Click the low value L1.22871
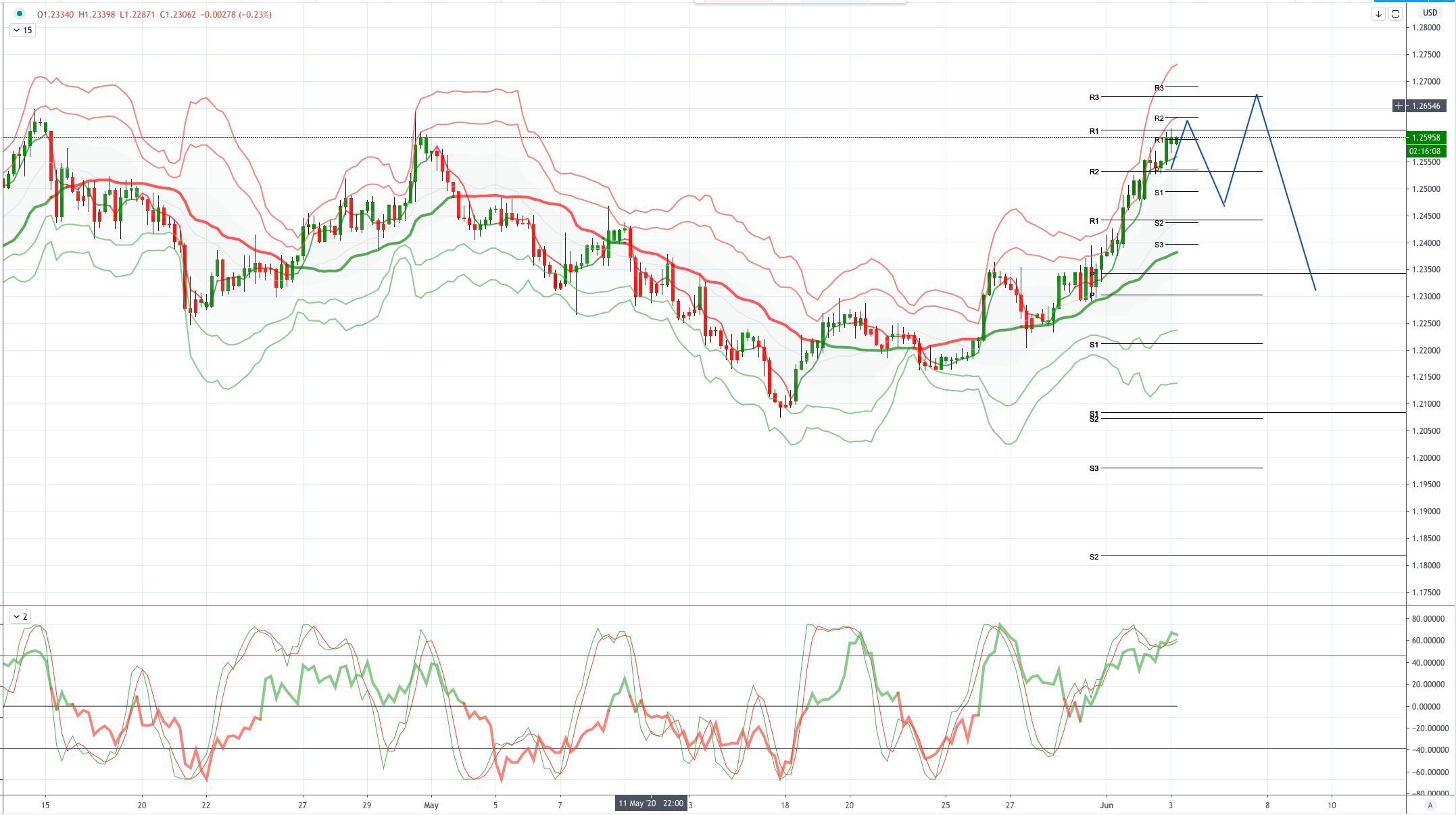Screen dimensions: 1456x815 click(x=137, y=14)
